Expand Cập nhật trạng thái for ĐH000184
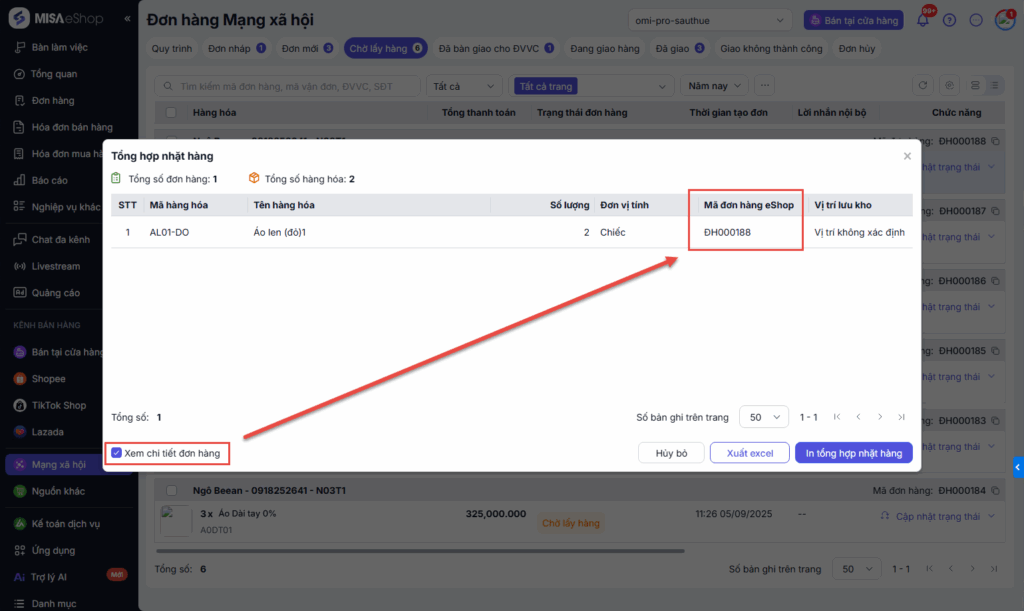Image resolution: width=1024 pixels, height=611 pixels. tap(991, 516)
